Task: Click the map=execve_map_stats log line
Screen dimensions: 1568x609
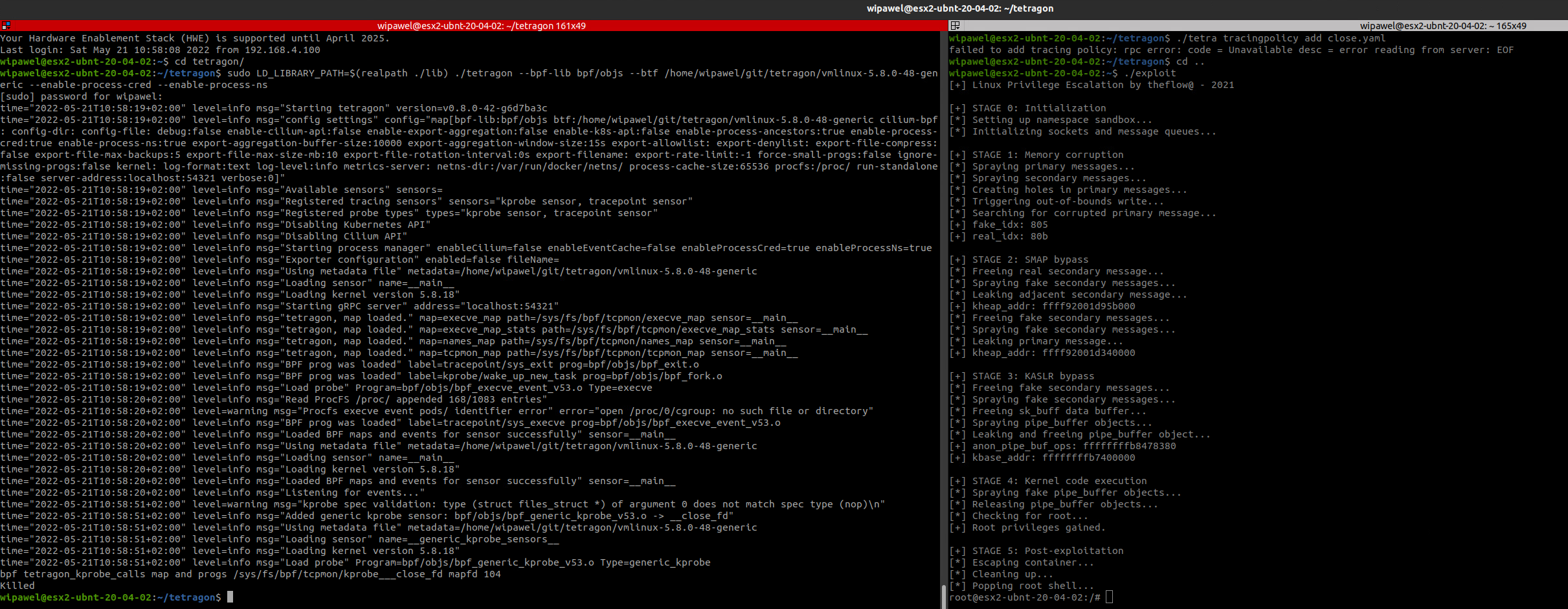Action: tap(434, 329)
